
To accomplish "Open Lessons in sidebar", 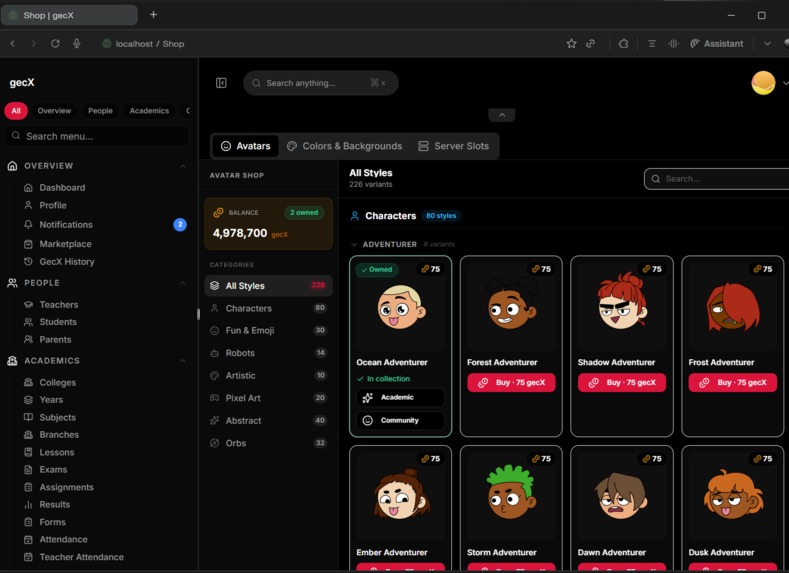I will pos(56,452).
